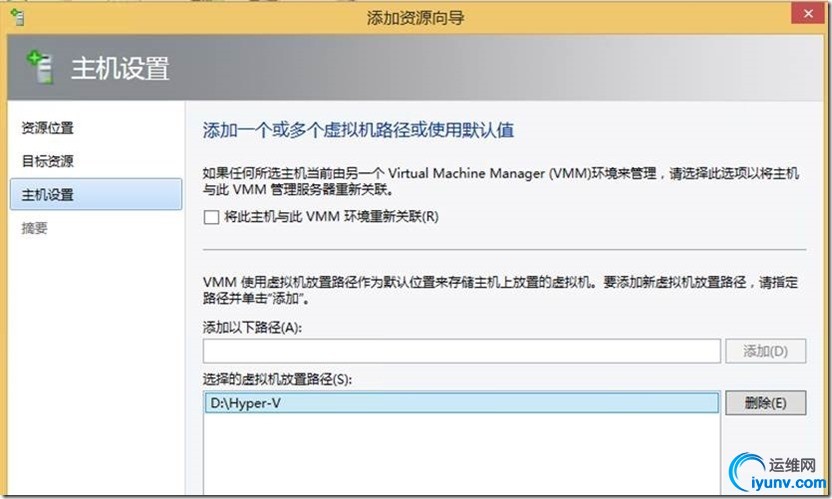Click the 添加以下路径(A) label

[x=252, y=328]
